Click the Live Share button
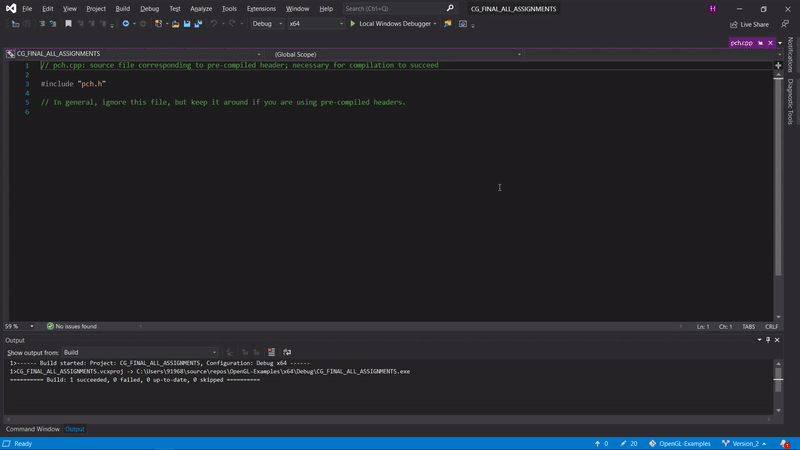This screenshot has width=800, height=450. [749, 24]
